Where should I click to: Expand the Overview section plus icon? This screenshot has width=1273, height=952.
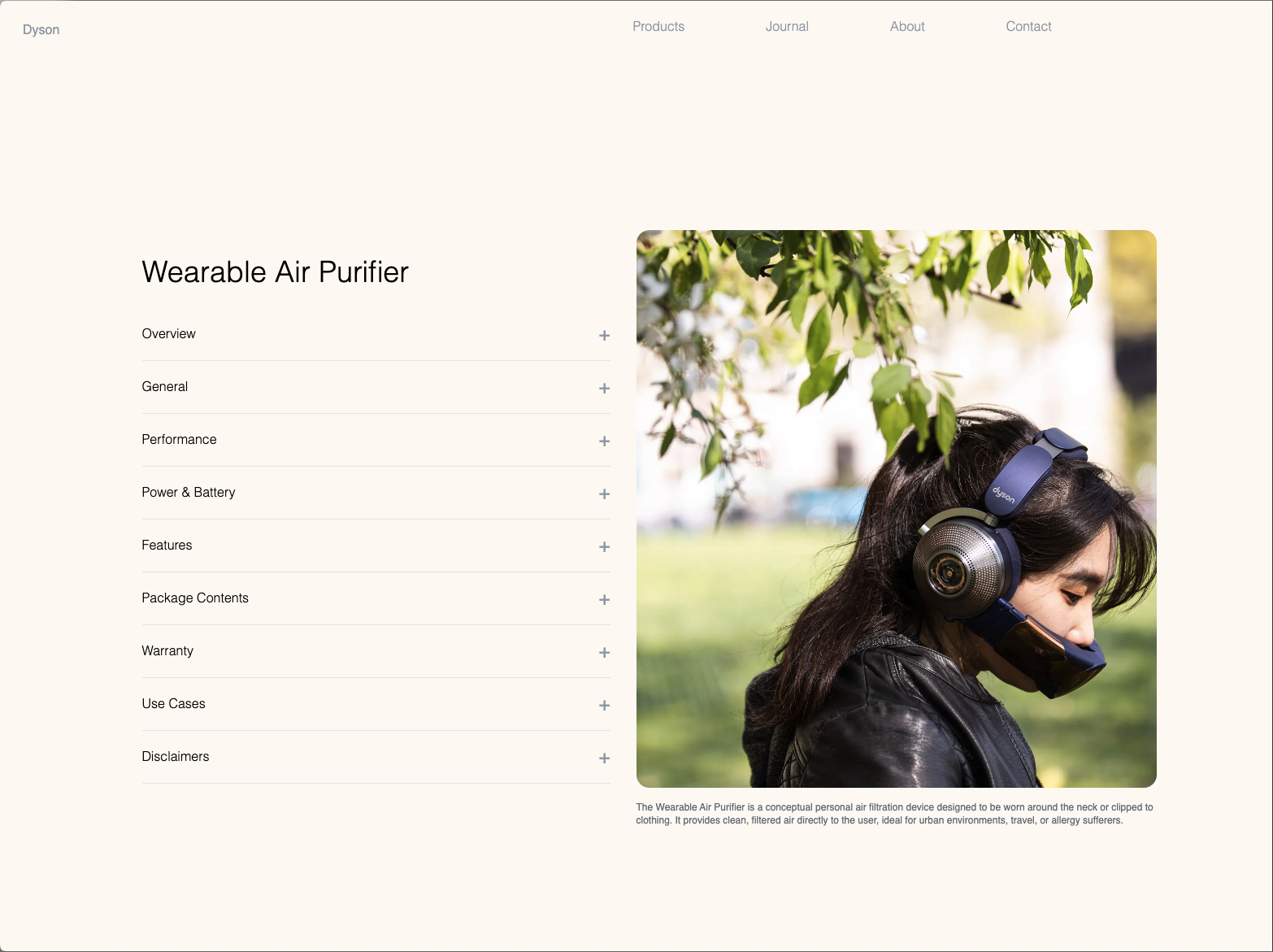point(604,335)
